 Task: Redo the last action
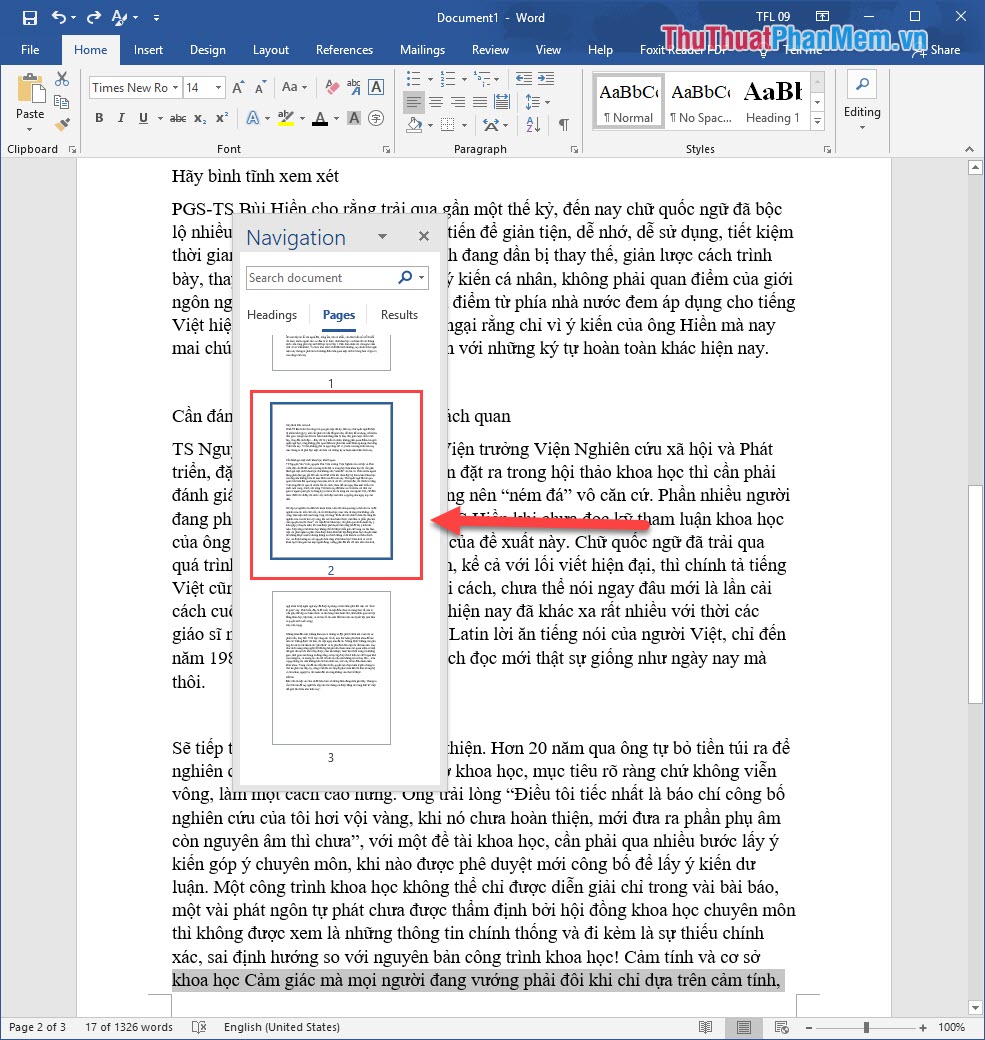[94, 17]
